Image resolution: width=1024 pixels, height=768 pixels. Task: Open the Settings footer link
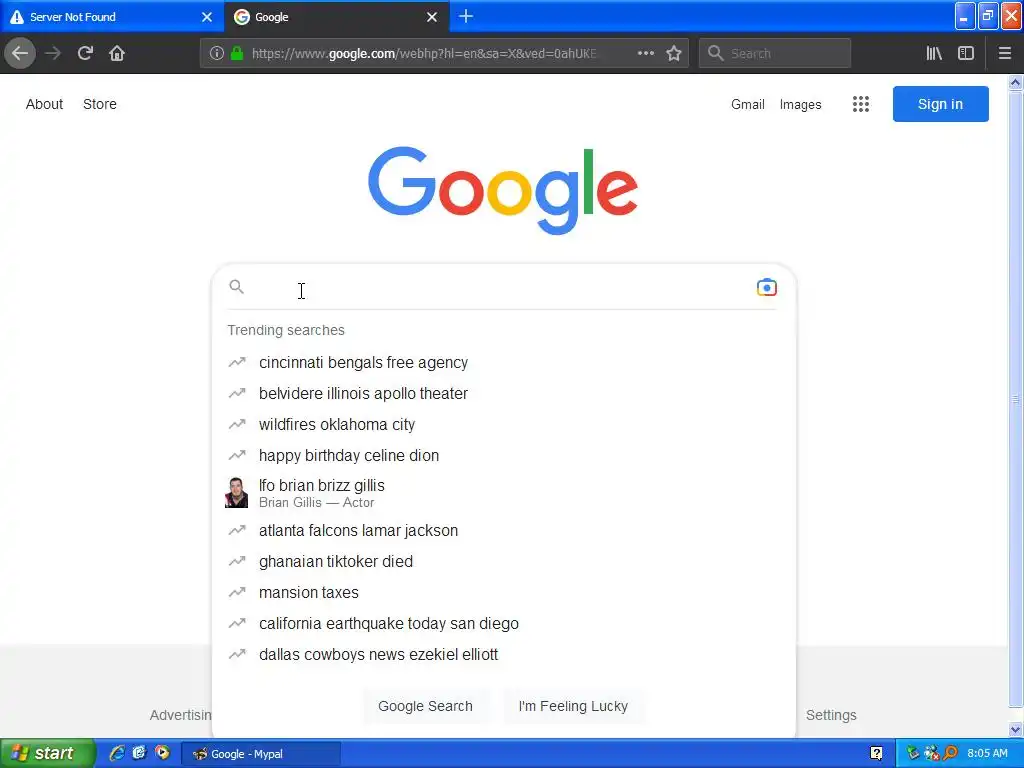tap(831, 715)
